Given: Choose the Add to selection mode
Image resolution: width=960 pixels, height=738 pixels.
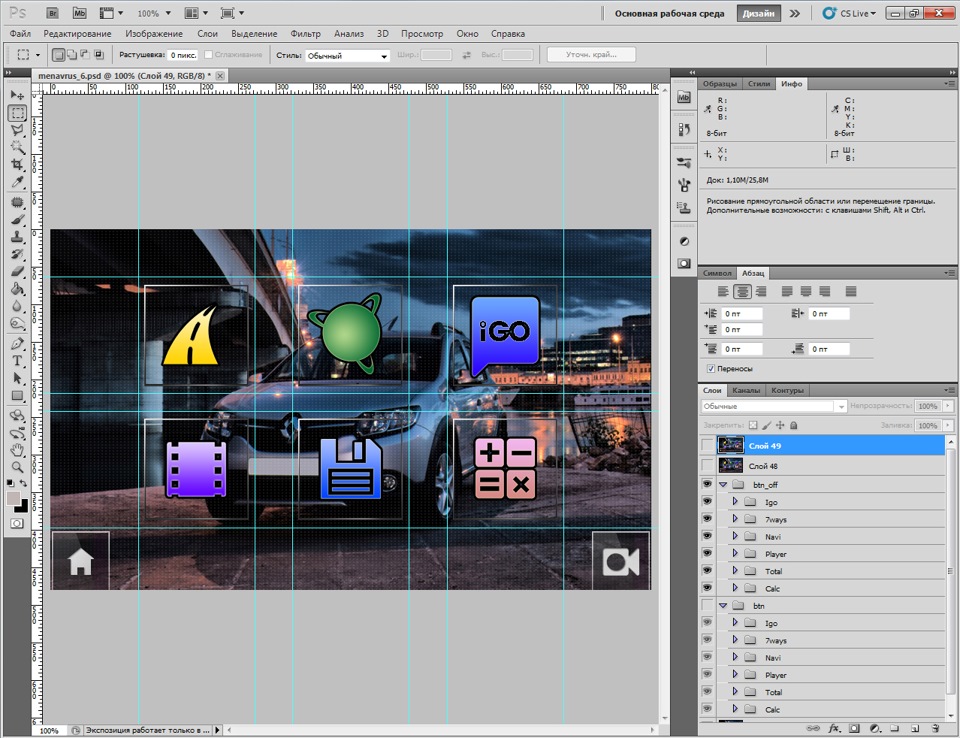Looking at the screenshot, I should click(72, 55).
